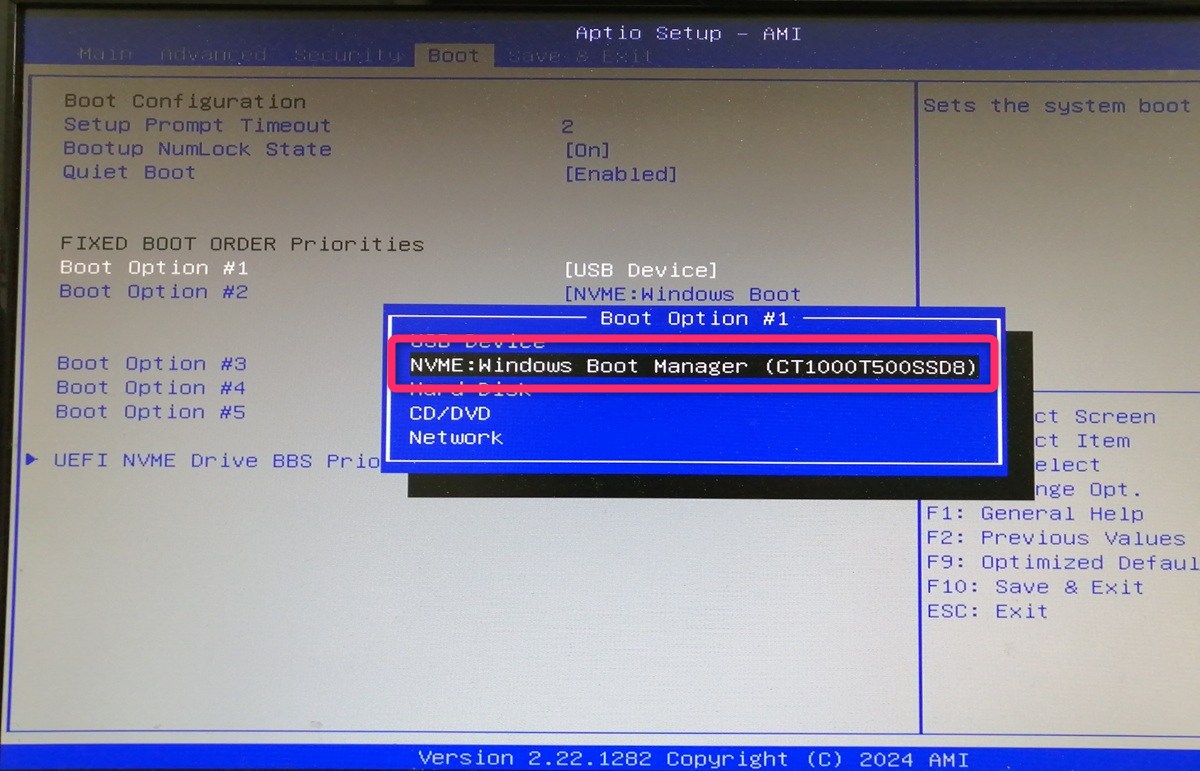Screen dimensions: 1200x771
Task: Expand the UEFI NVME Drive BBS Priorities arrow
Action: point(33,461)
